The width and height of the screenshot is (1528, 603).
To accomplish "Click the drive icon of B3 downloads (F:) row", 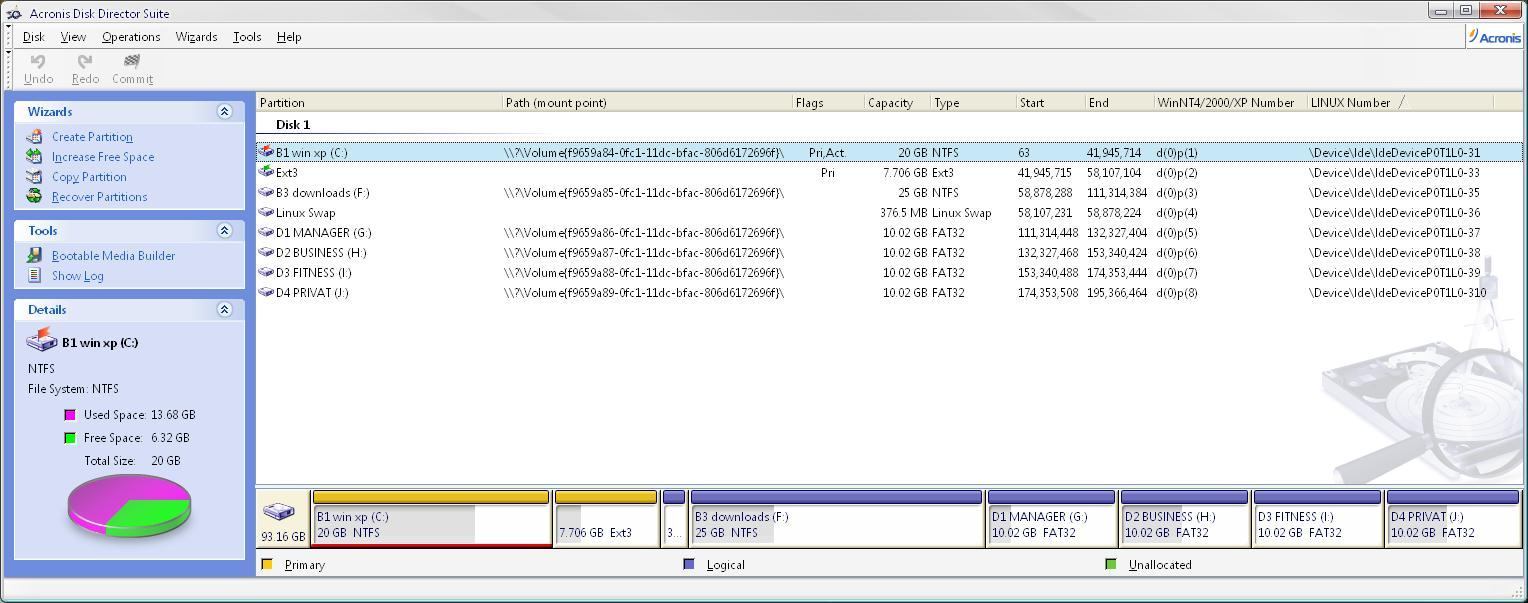I will coord(266,192).
